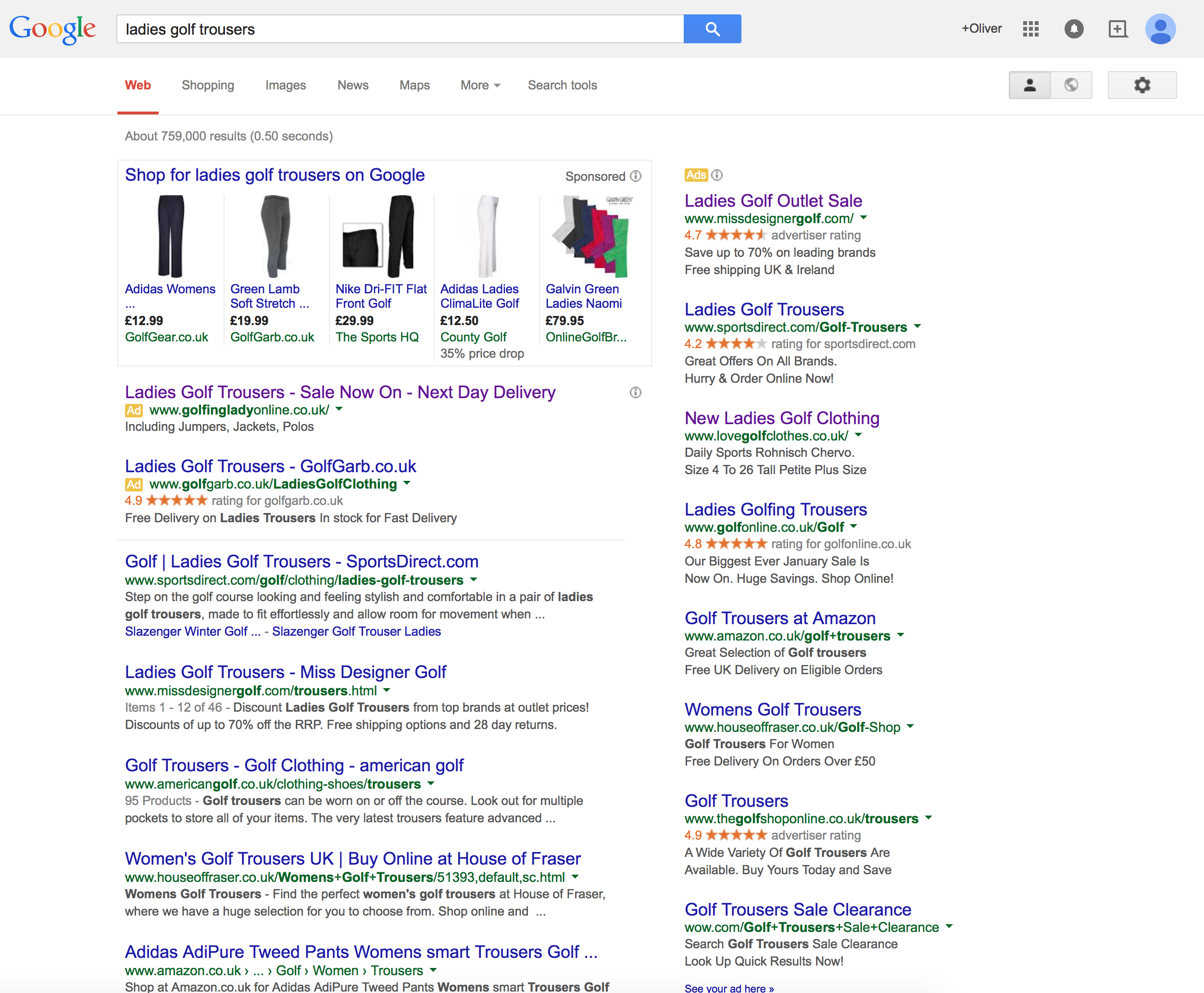The image size is (1204, 993).
Task: Open american golf Trousers result
Action: click(294, 766)
